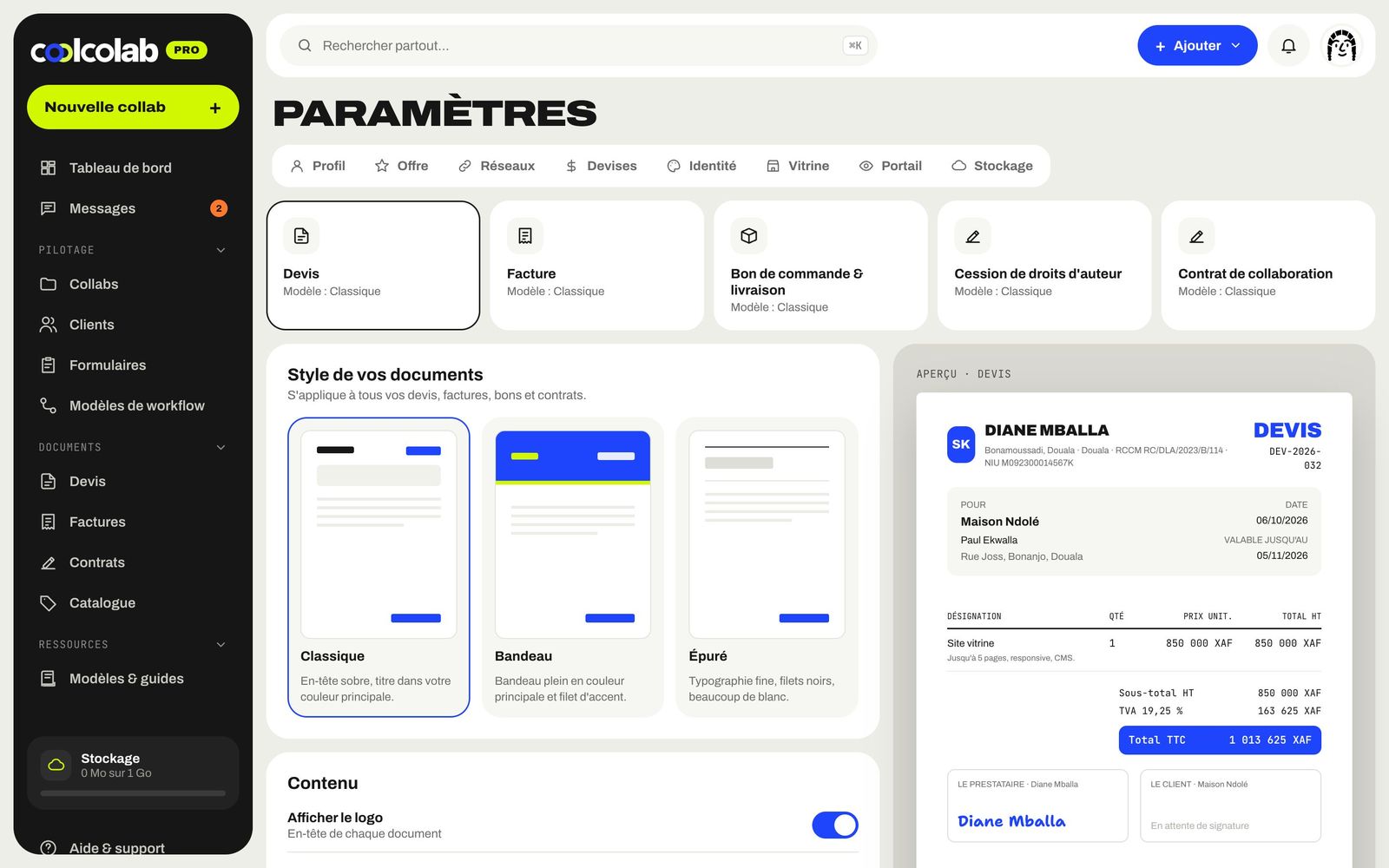Click the SK logo badge in preview

[x=961, y=444]
